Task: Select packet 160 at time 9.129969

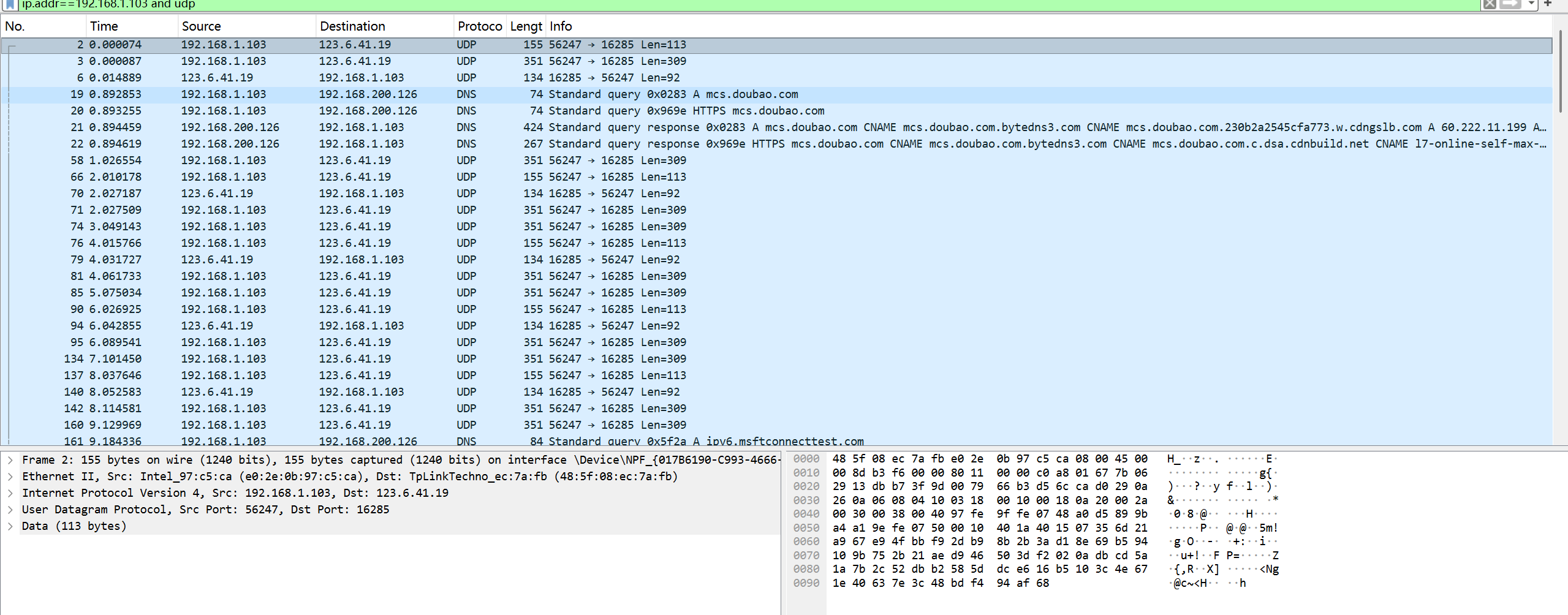Action: 776,425
